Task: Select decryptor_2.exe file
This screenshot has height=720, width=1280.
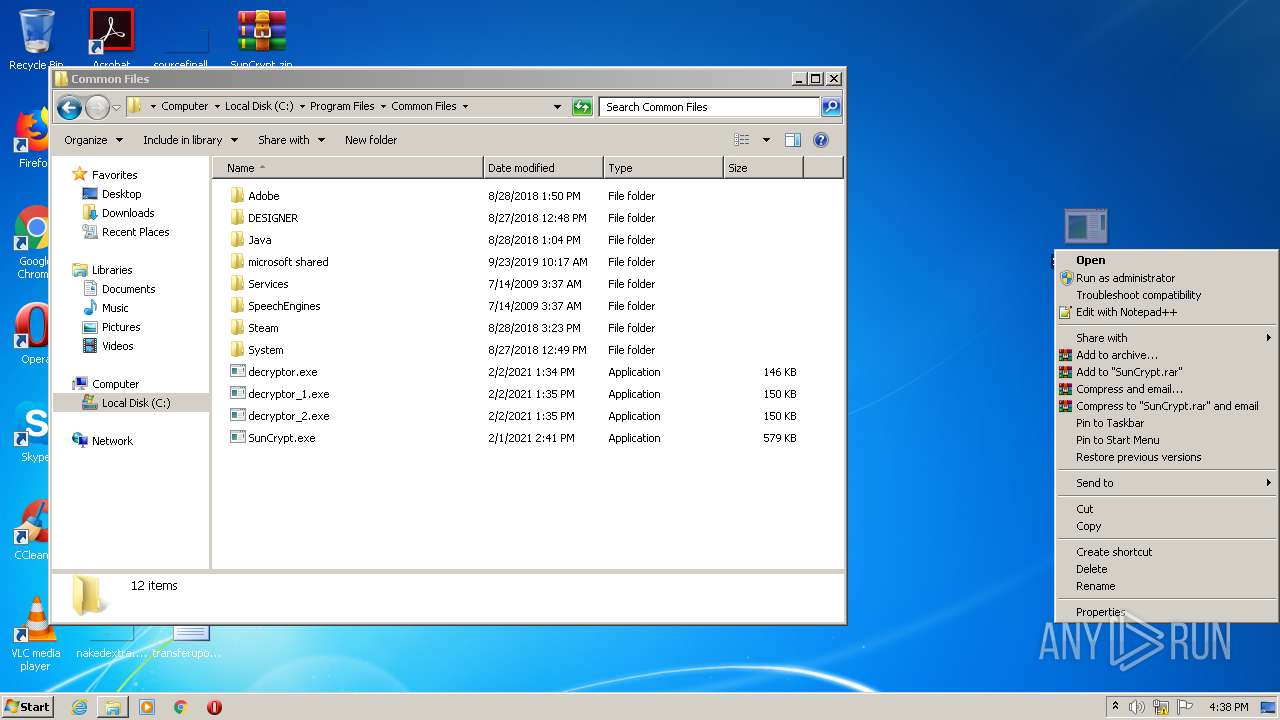Action: (x=288, y=416)
